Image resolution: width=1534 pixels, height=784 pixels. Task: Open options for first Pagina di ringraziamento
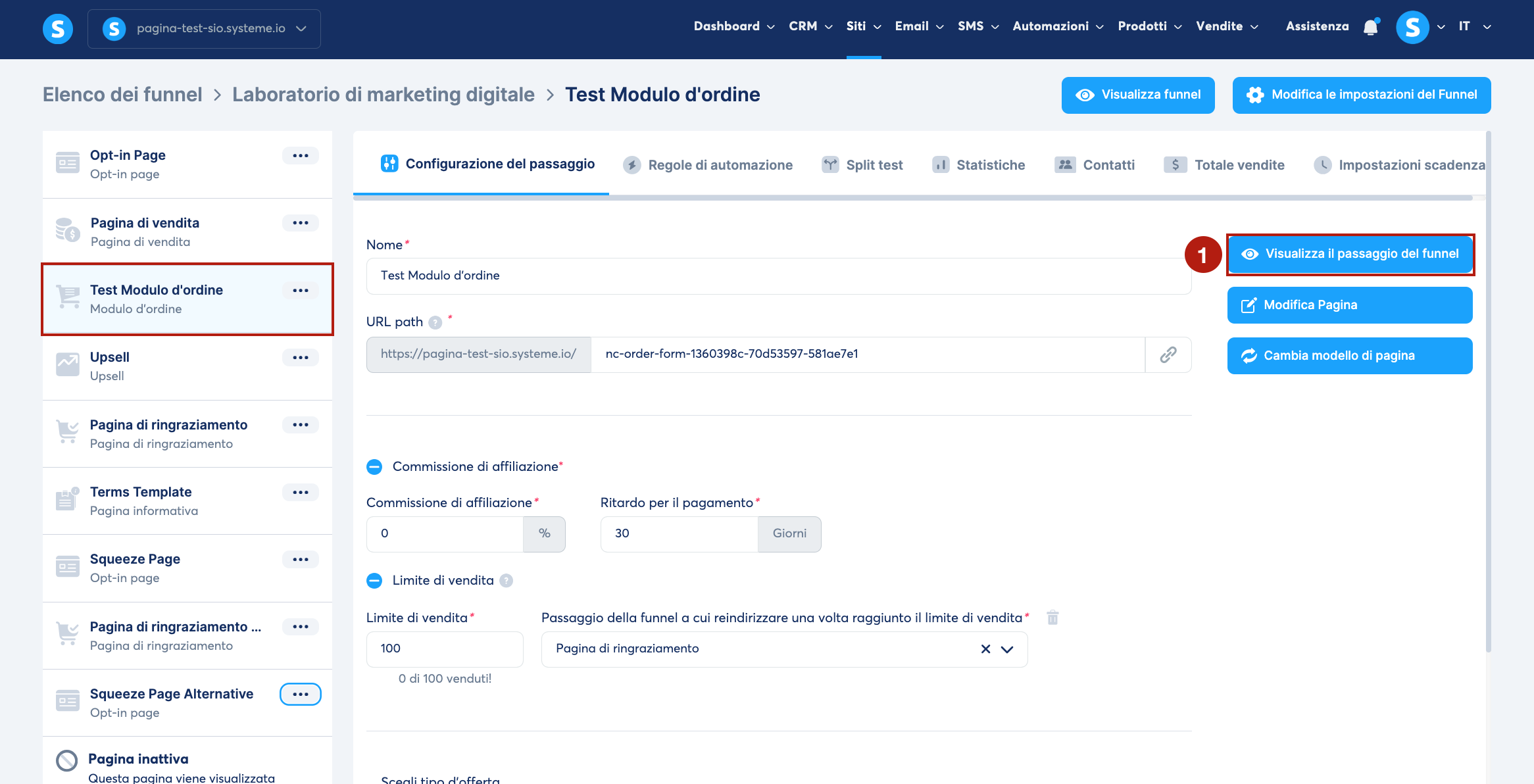click(301, 425)
